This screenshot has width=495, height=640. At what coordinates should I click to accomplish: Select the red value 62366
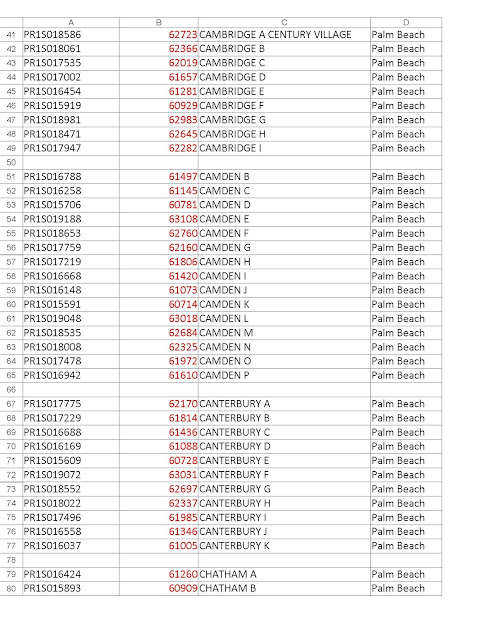[183, 49]
